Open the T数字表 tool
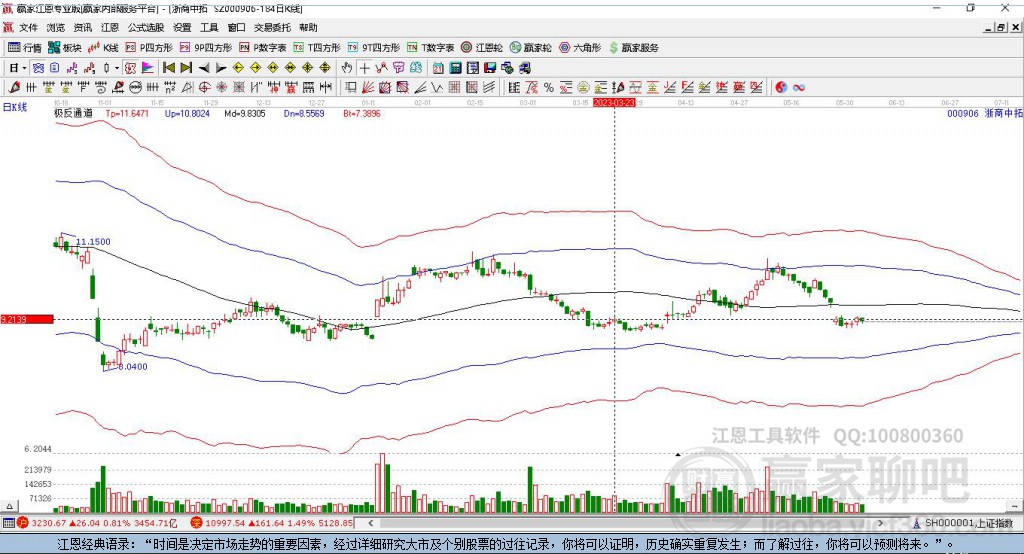This screenshot has width=1024, height=554. tap(430, 48)
